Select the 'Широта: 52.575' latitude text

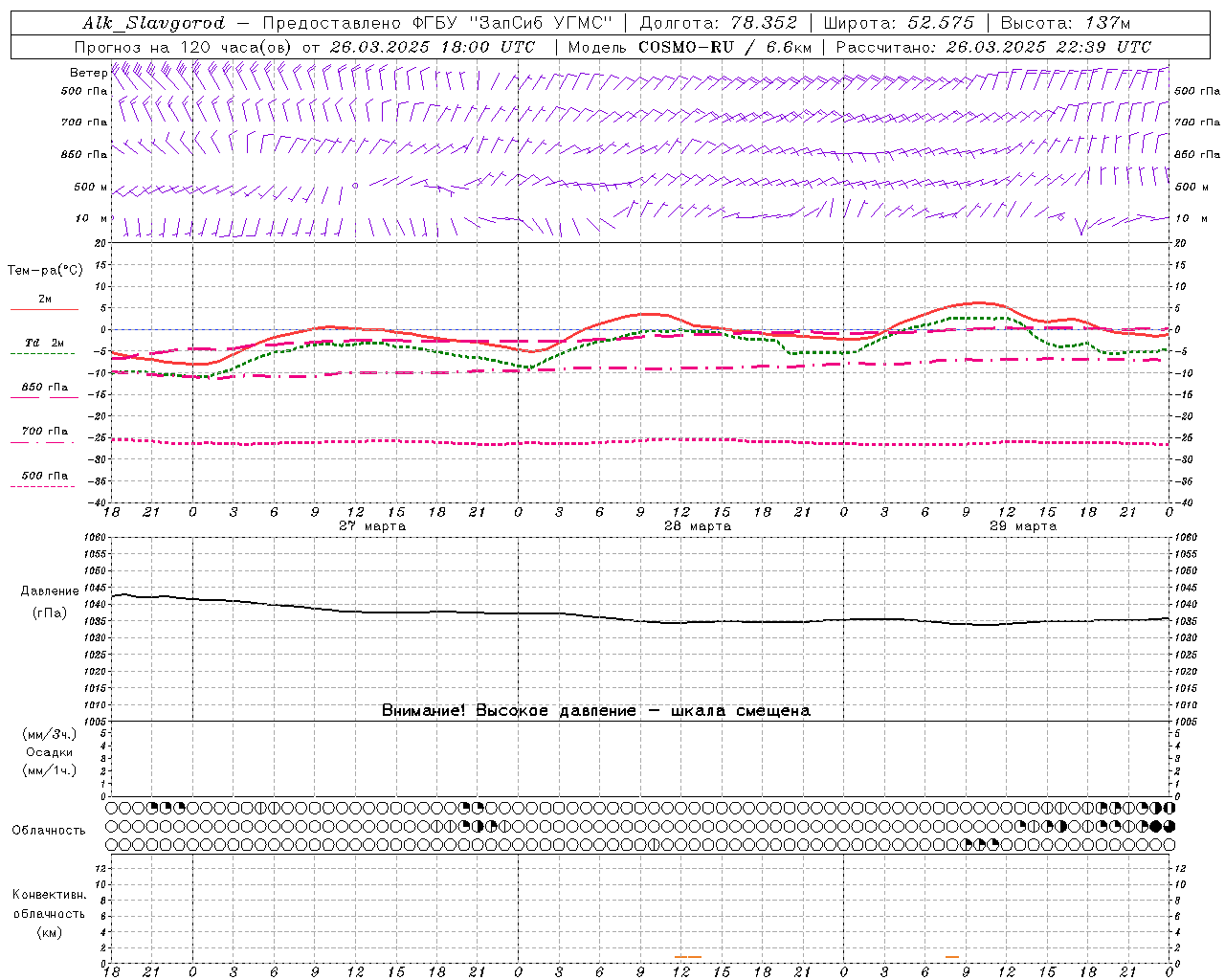[899, 23]
